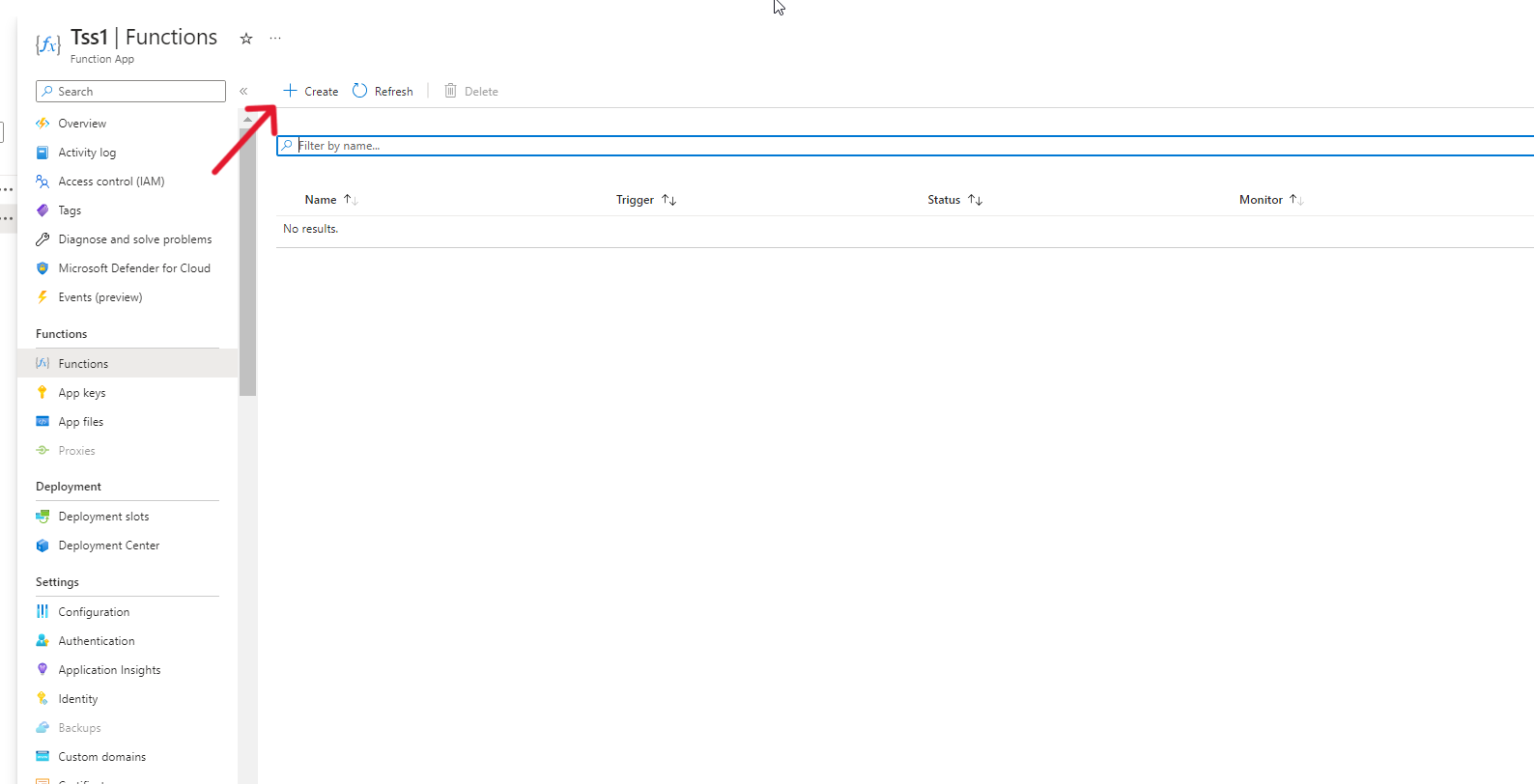The width and height of the screenshot is (1534, 784).
Task: Click the Tags icon in sidebar
Action: 43,210
